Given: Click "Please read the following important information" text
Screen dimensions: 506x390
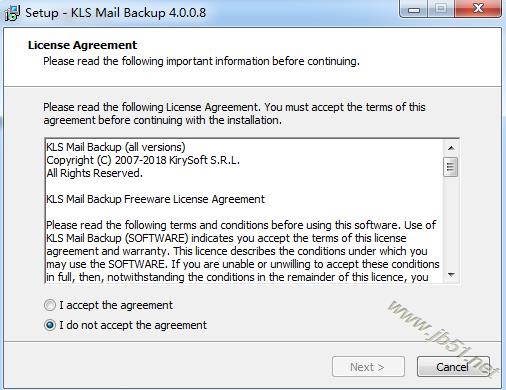Looking at the screenshot, I should click(156, 61).
